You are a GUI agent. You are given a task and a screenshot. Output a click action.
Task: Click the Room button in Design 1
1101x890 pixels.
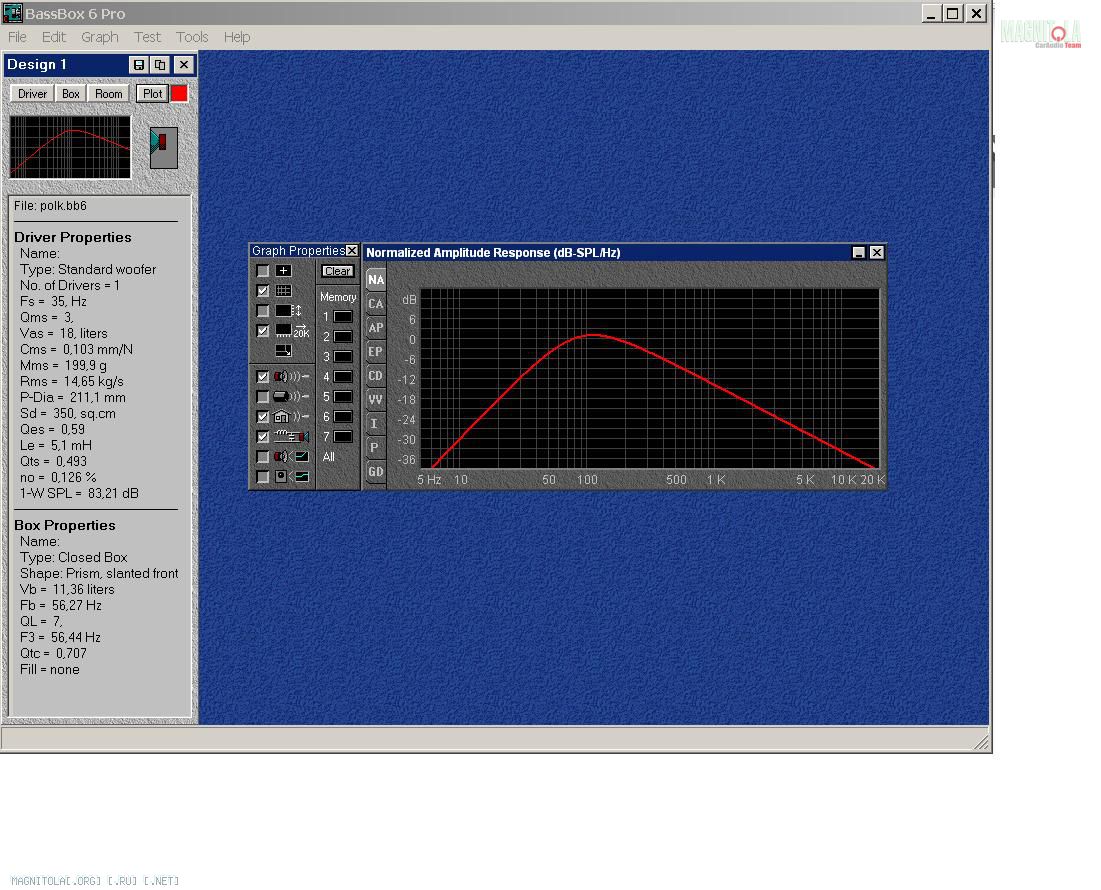[x=108, y=94]
